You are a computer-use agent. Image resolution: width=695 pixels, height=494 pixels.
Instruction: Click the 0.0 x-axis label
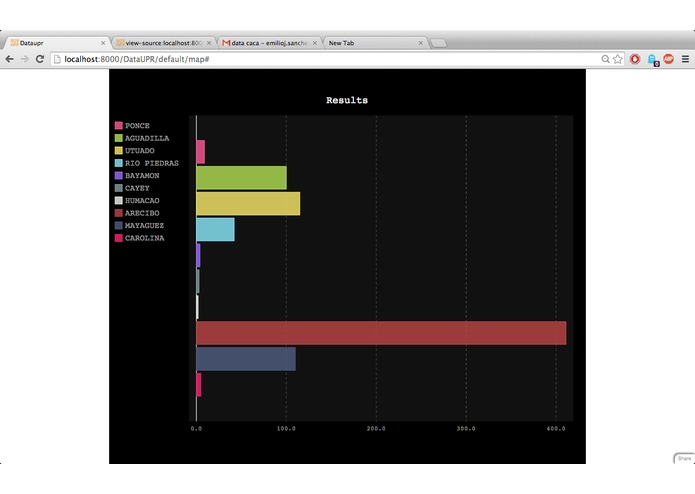tap(196, 428)
